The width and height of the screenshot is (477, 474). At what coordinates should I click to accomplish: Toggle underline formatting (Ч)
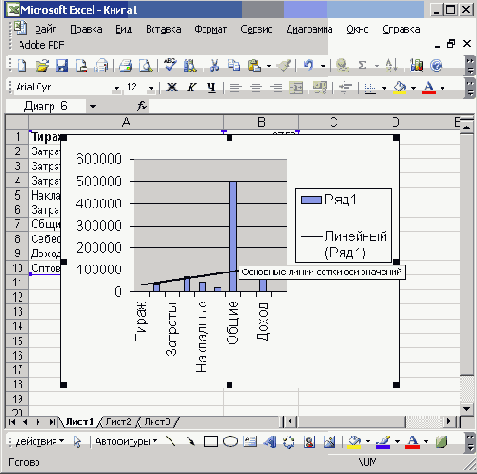click(x=211, y=87)
